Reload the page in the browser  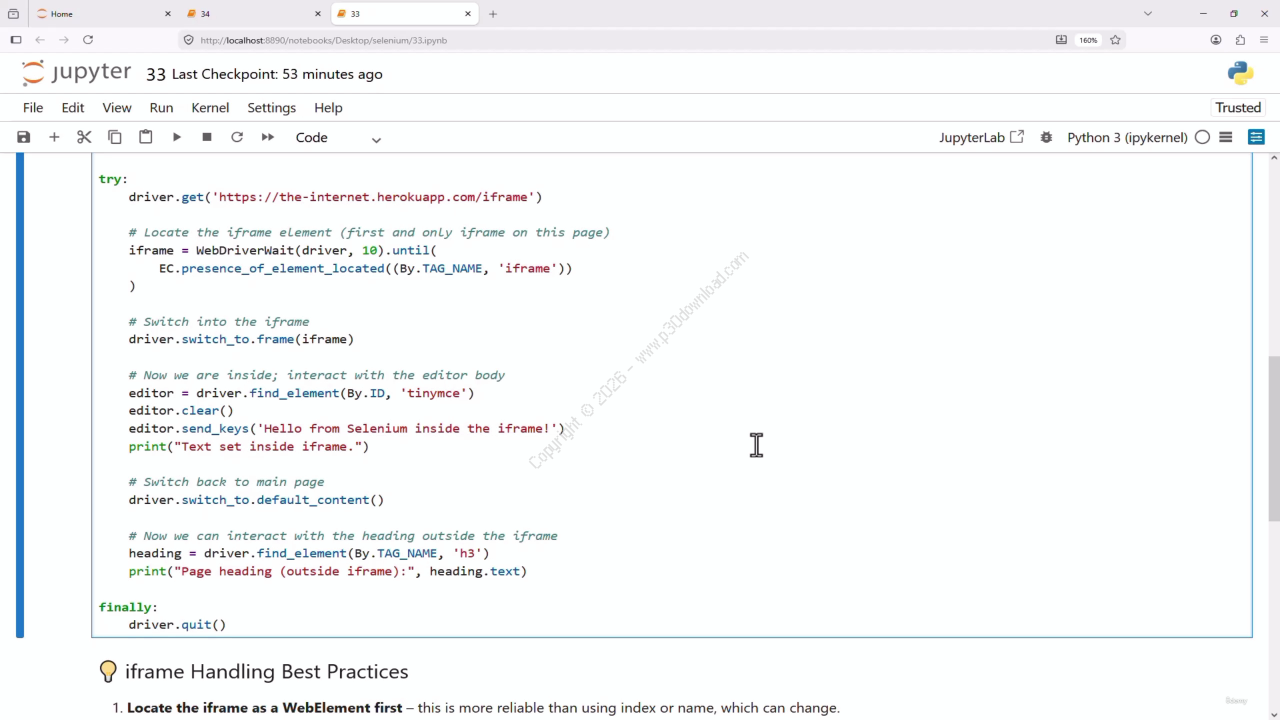[x=88, y=40]
